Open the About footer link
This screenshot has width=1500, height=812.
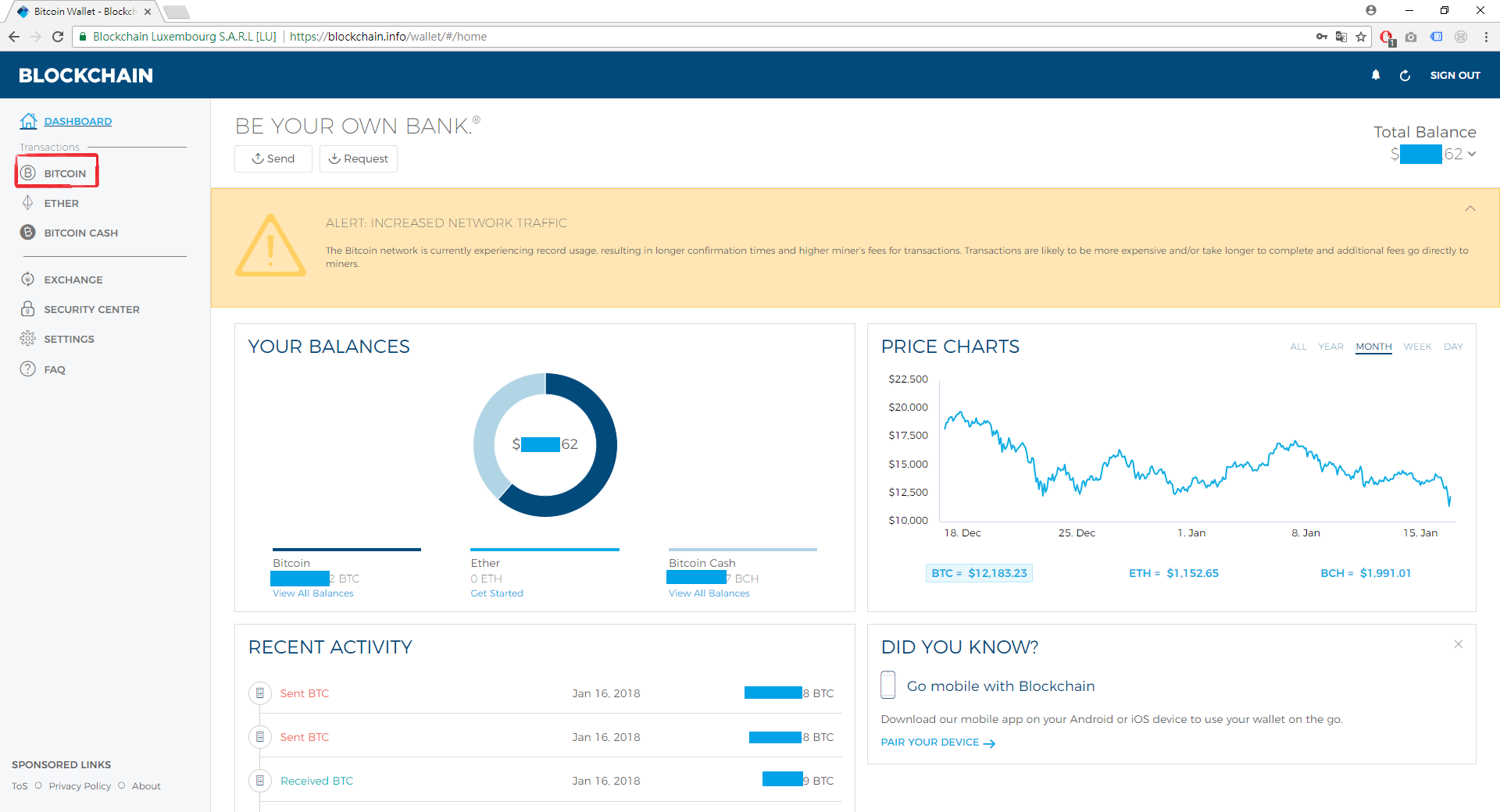coord(146,786)
